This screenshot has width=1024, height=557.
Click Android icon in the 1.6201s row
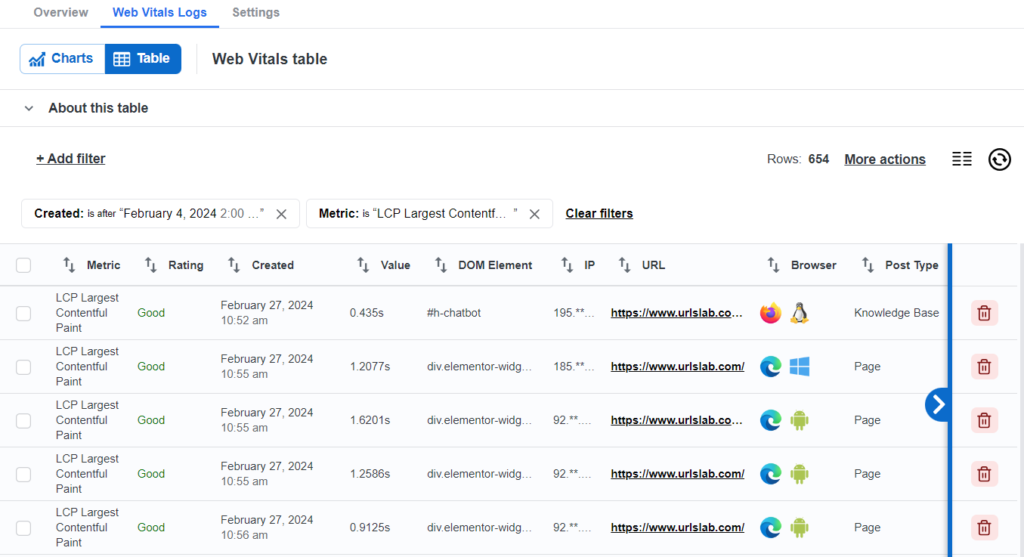[x=799, y=421]
